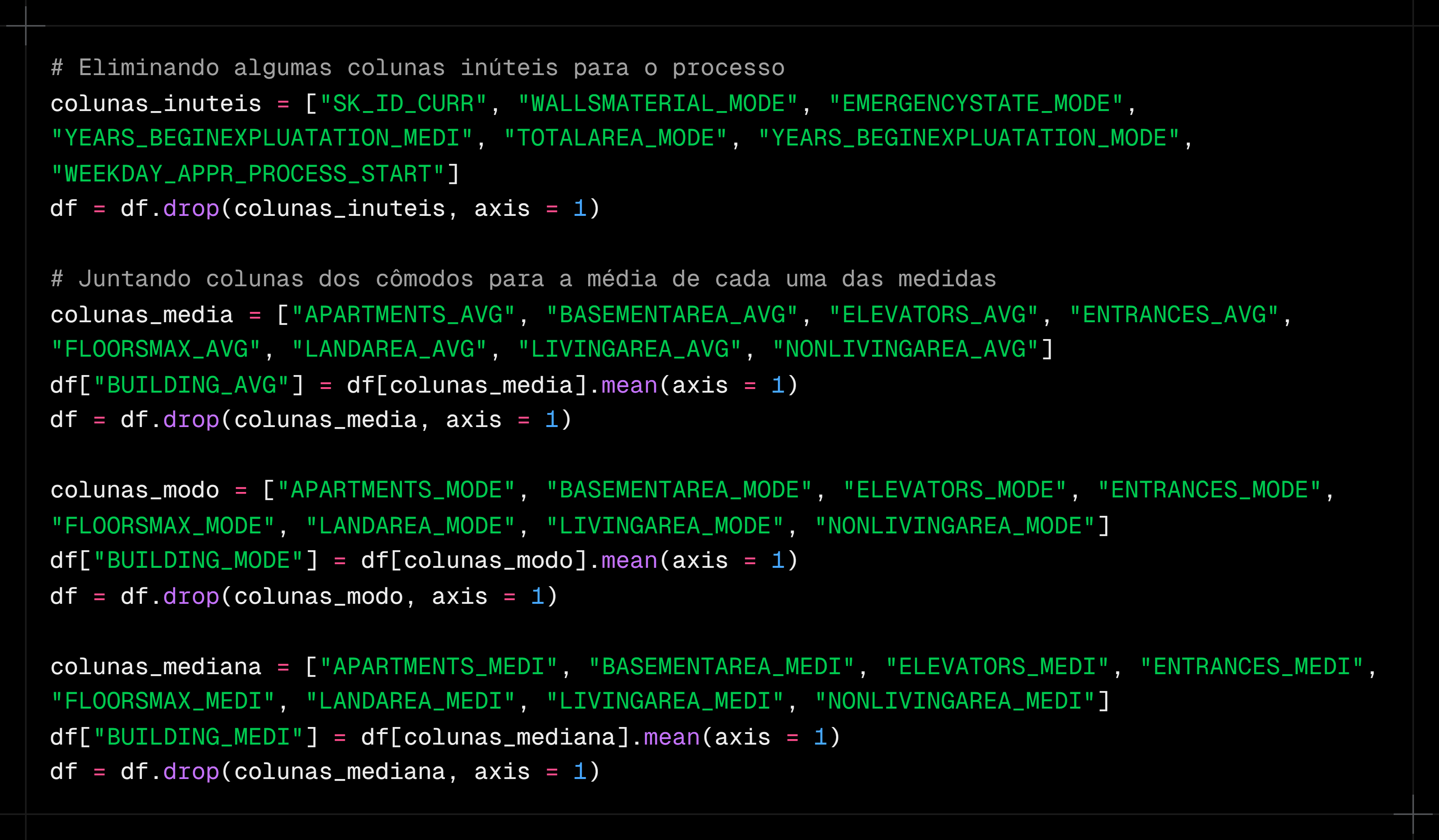
Task: Click the string "TOTALAREA_MODE"
Action: (615, 138)
